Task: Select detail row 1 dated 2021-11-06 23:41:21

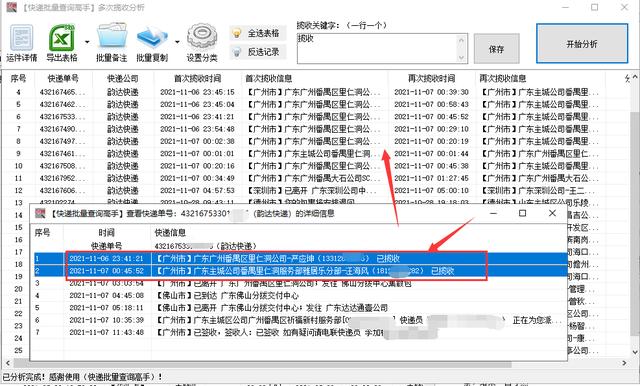Action: pyautogui.click(x=300, y=258)
